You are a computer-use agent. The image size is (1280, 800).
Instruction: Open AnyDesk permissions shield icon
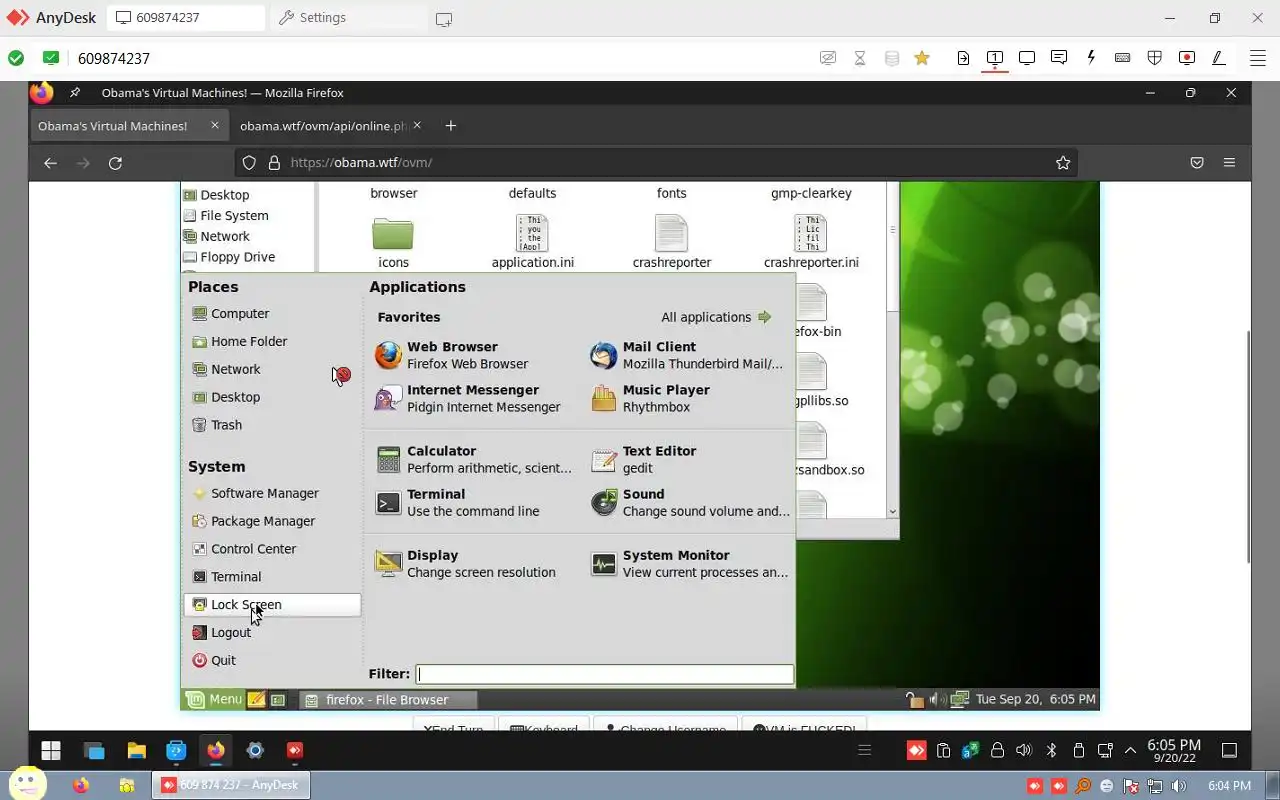tap(1155, 58)
